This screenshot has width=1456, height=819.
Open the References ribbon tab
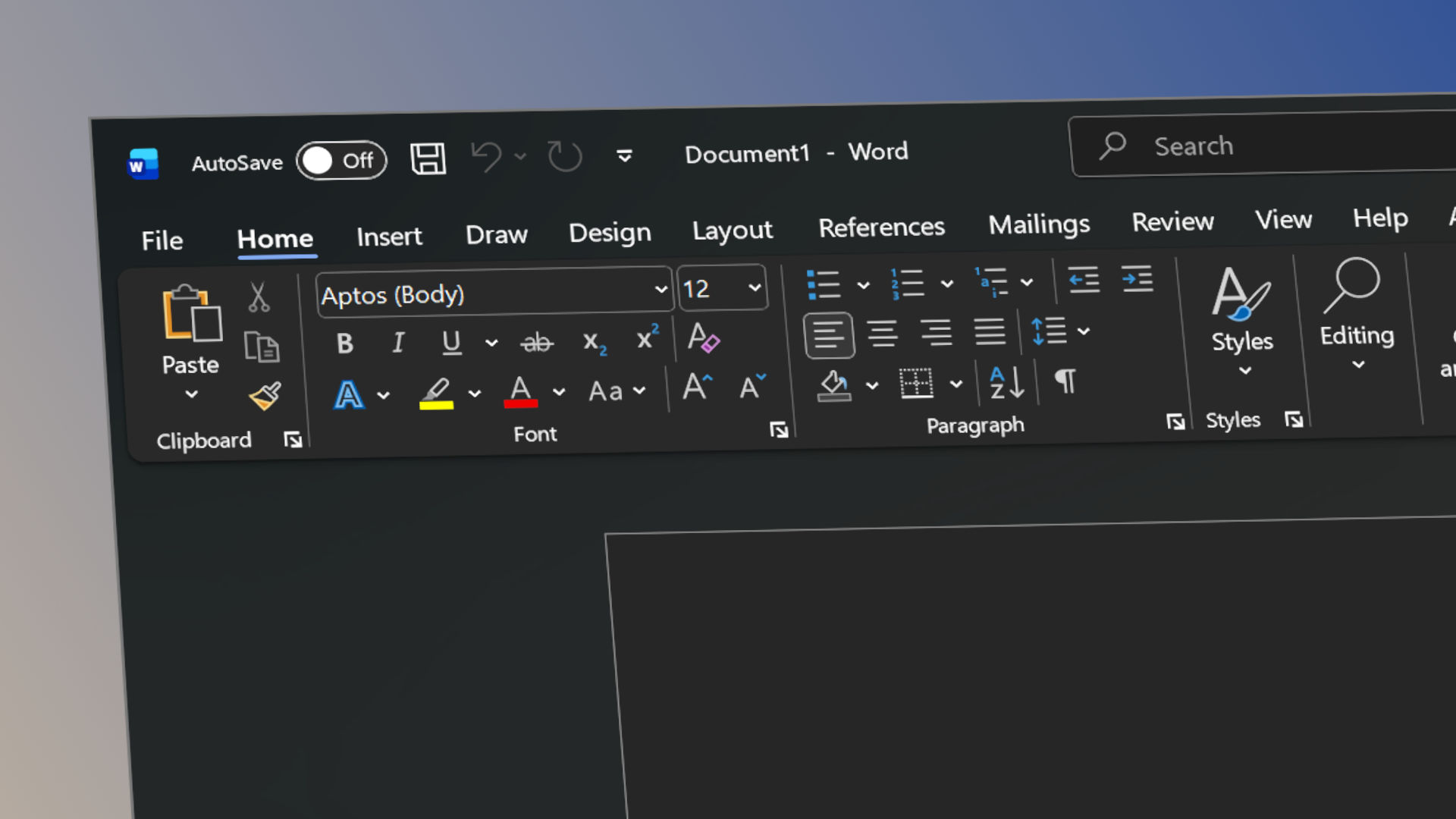pyautogui.click(x=881, y=227)
